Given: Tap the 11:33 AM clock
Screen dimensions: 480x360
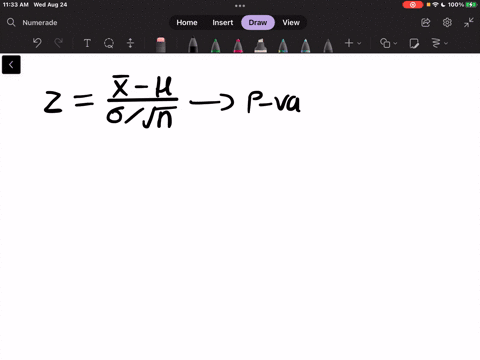Looking at the screenshot, I should point(16,5).
